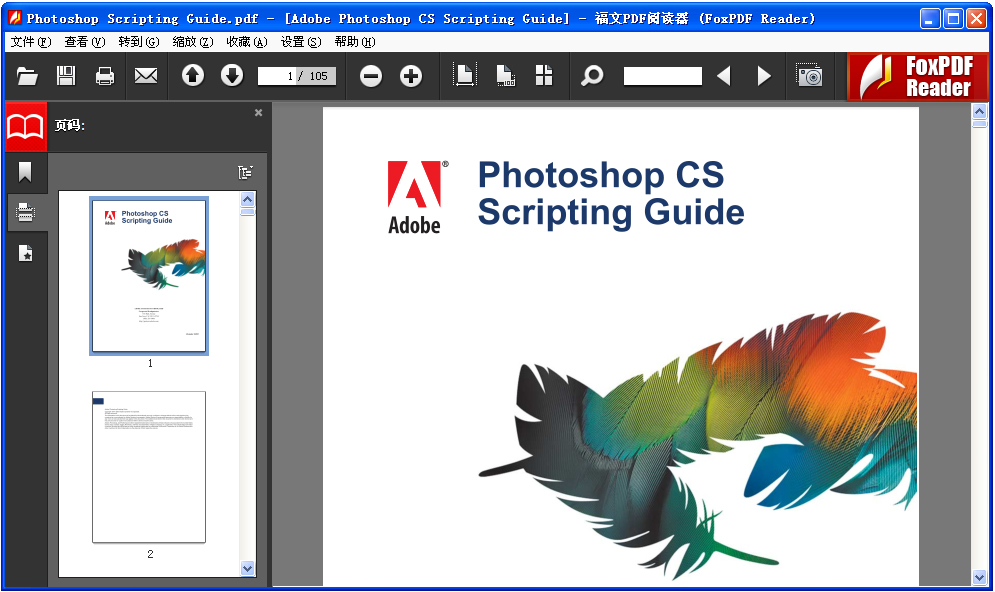
Task: Open the page thumbnails panel icon
Action: tap(25, 127)
